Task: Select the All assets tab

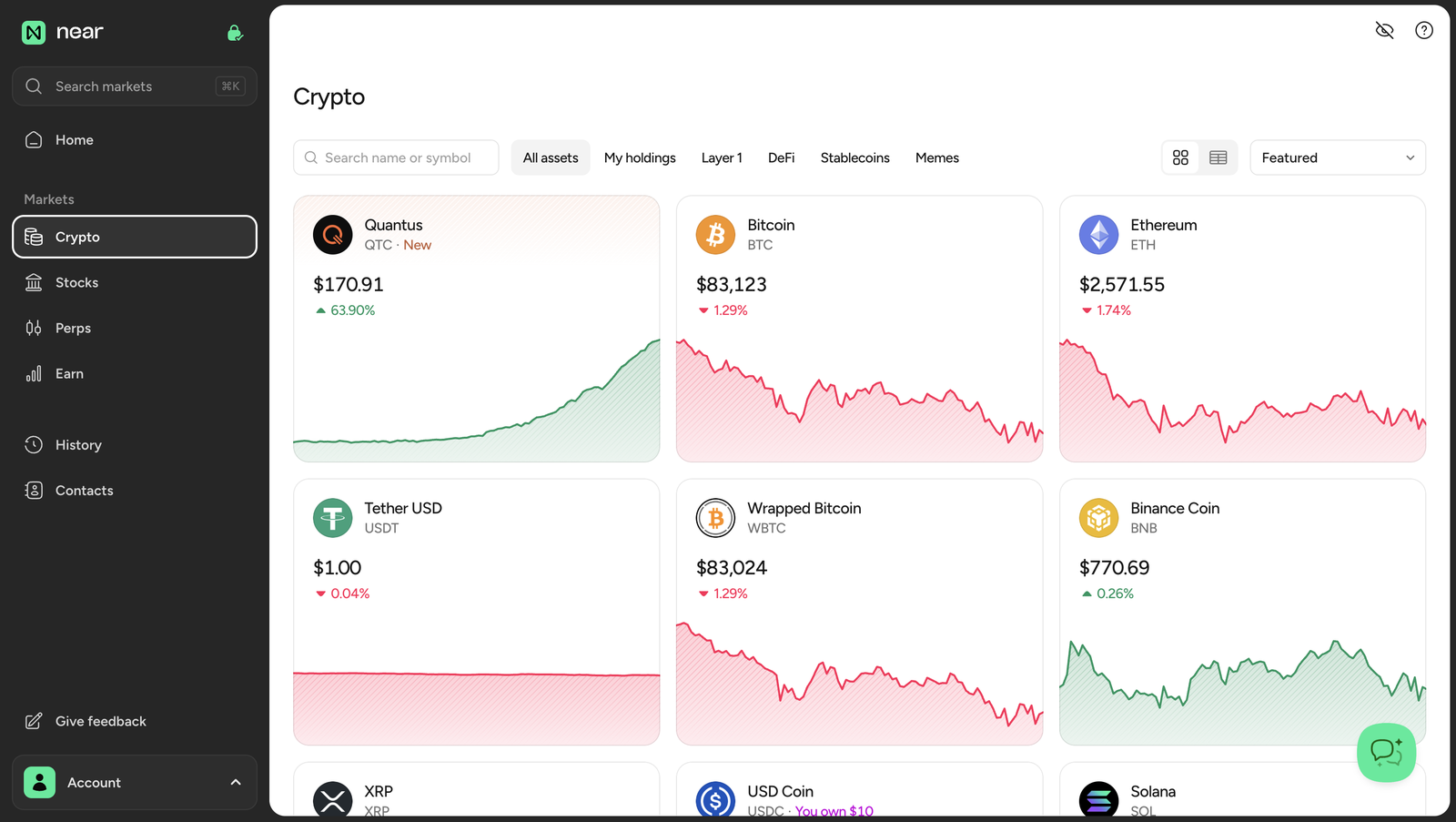Action: [551, 157]
